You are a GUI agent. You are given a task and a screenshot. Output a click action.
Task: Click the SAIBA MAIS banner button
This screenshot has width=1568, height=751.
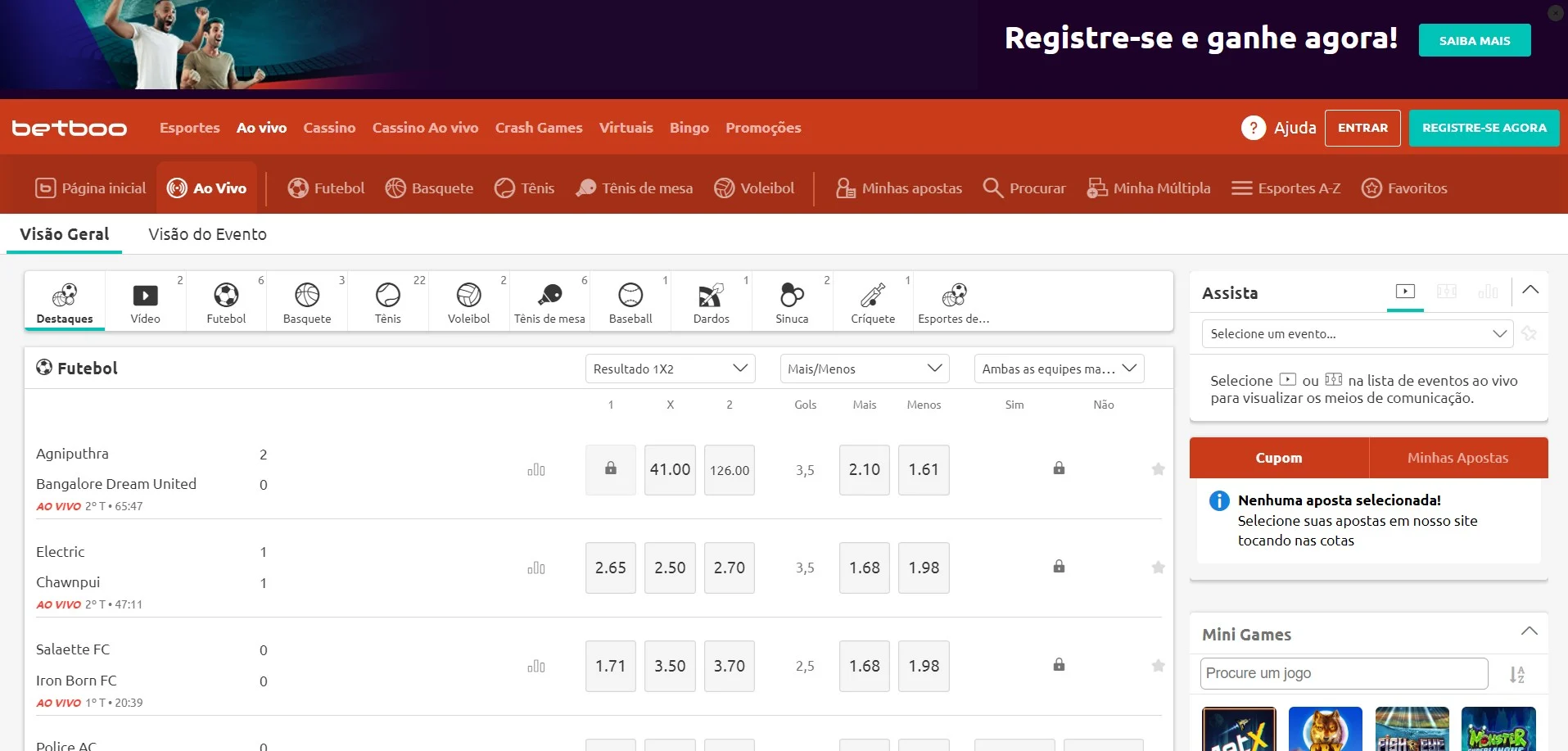(x=1475, y=40)
